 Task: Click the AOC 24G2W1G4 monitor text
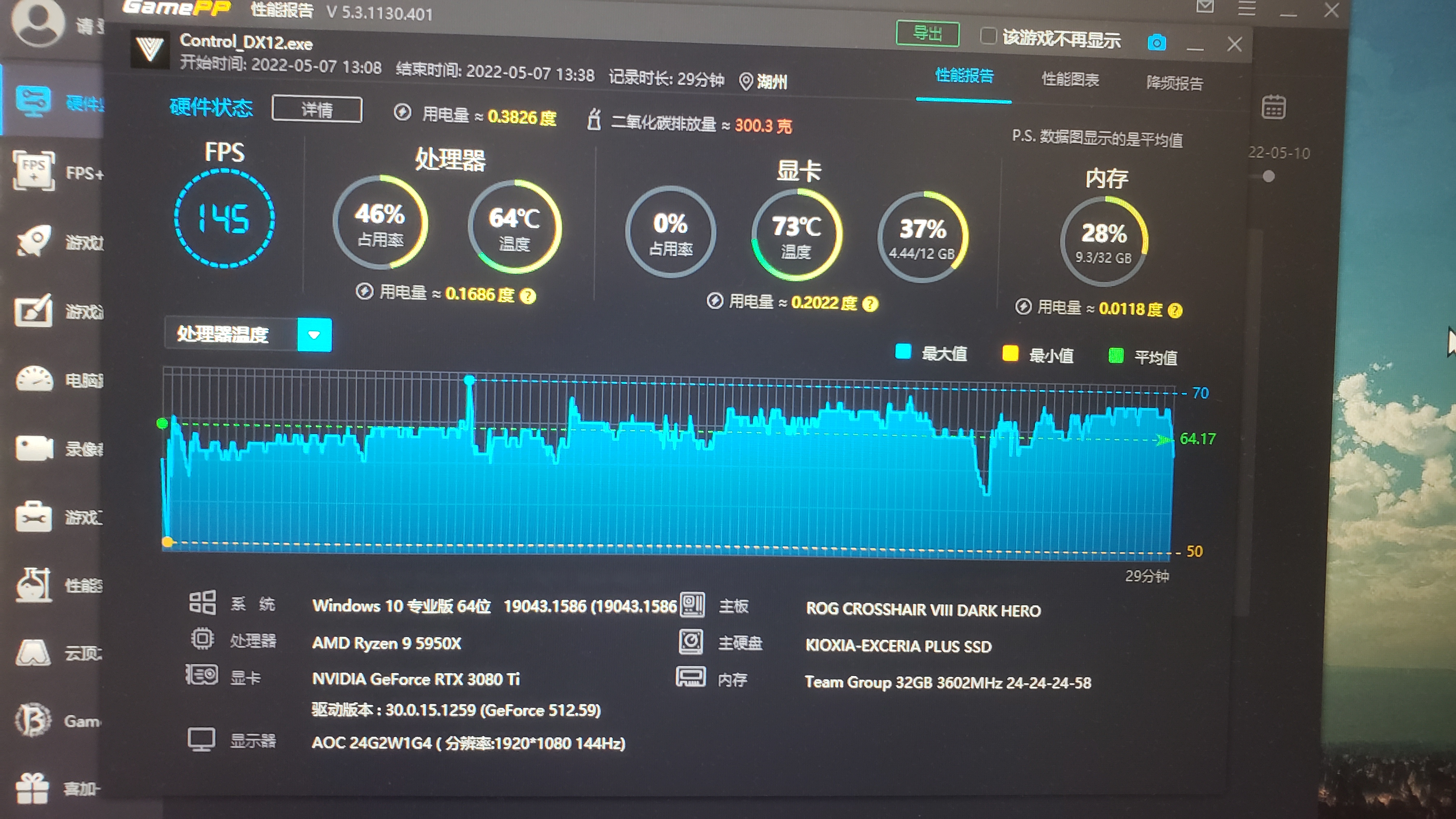468,743
